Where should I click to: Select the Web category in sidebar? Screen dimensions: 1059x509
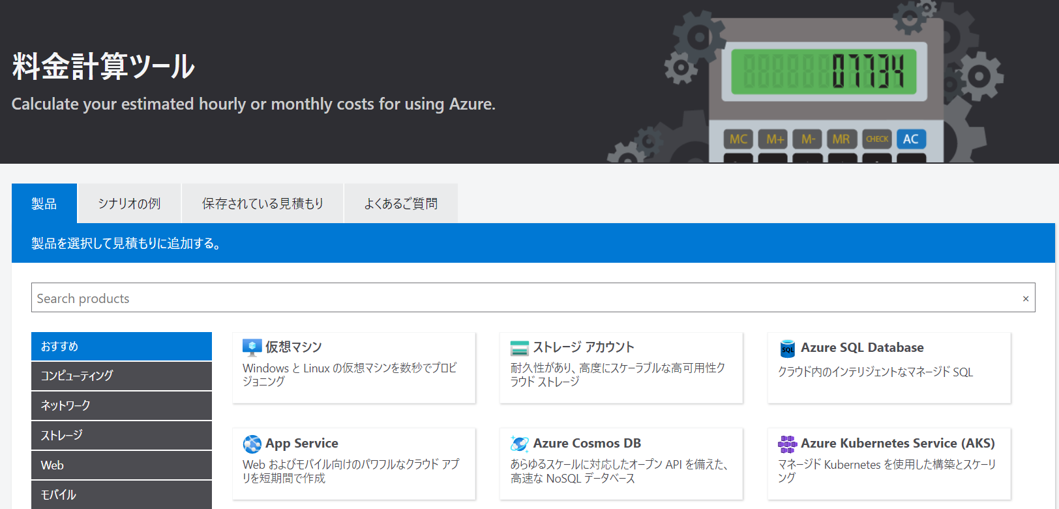coord(121,465)
